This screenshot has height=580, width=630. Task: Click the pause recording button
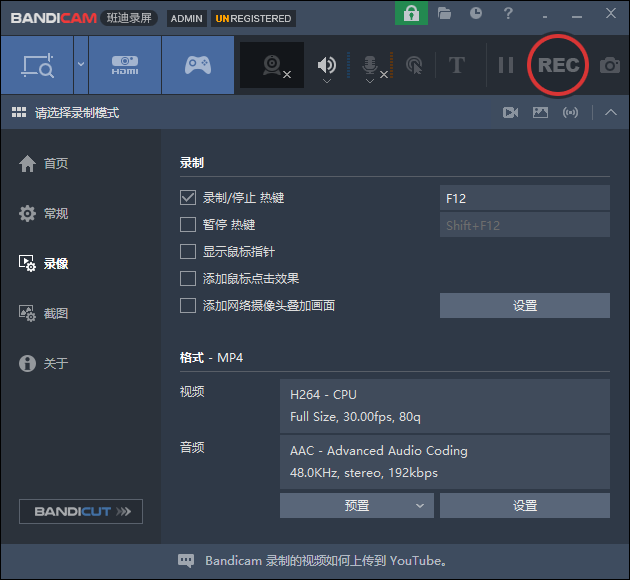[x=506, y=65]
